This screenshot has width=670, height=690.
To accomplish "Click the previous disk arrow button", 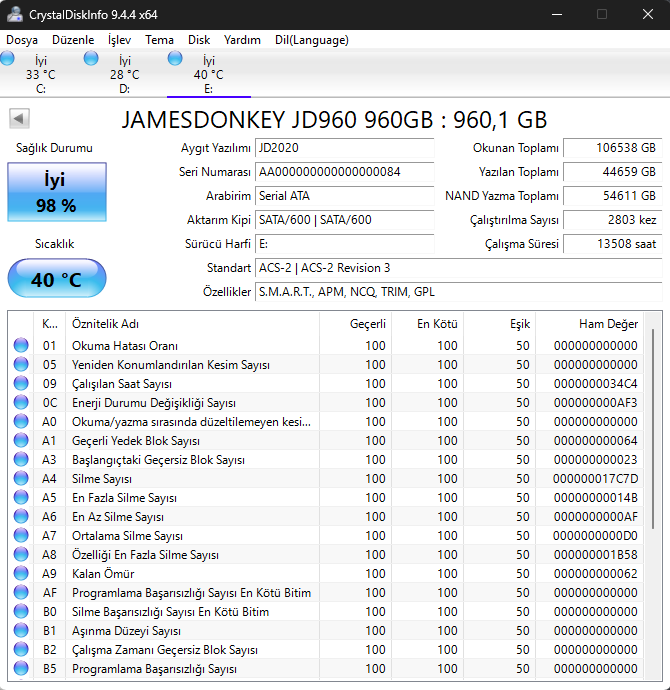I will [18, 119].
